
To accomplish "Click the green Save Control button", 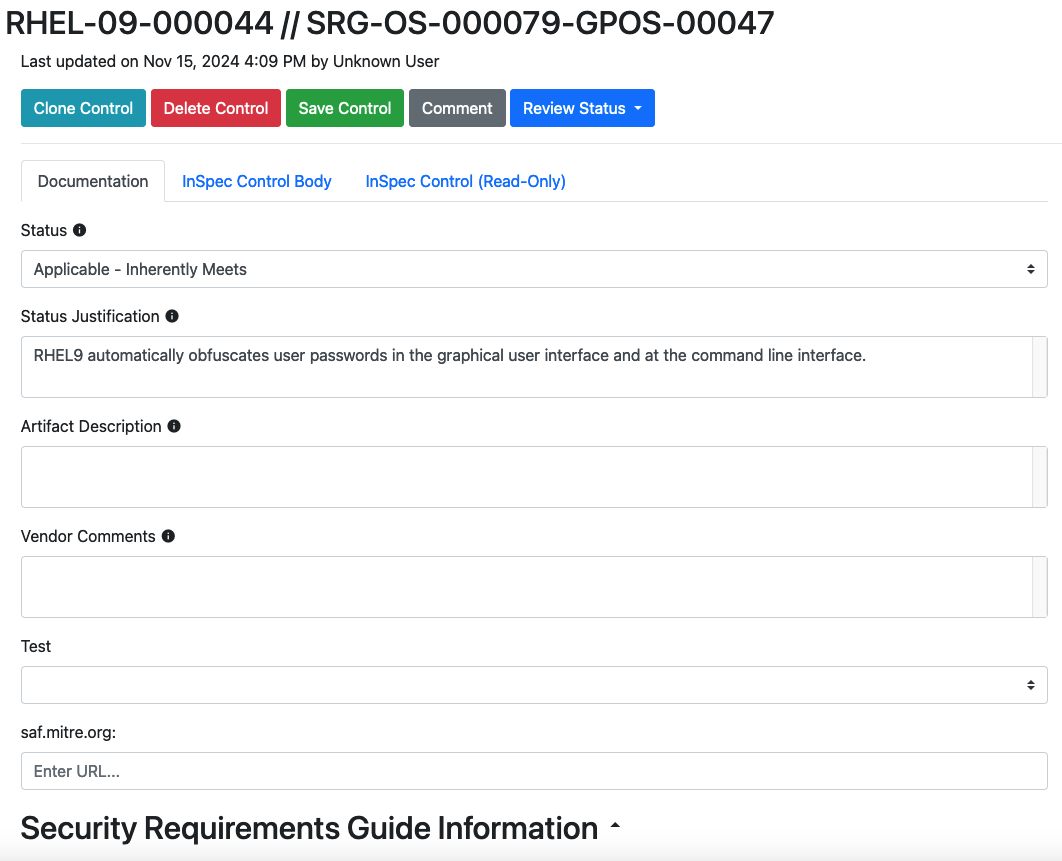I will tap(345, 108).
